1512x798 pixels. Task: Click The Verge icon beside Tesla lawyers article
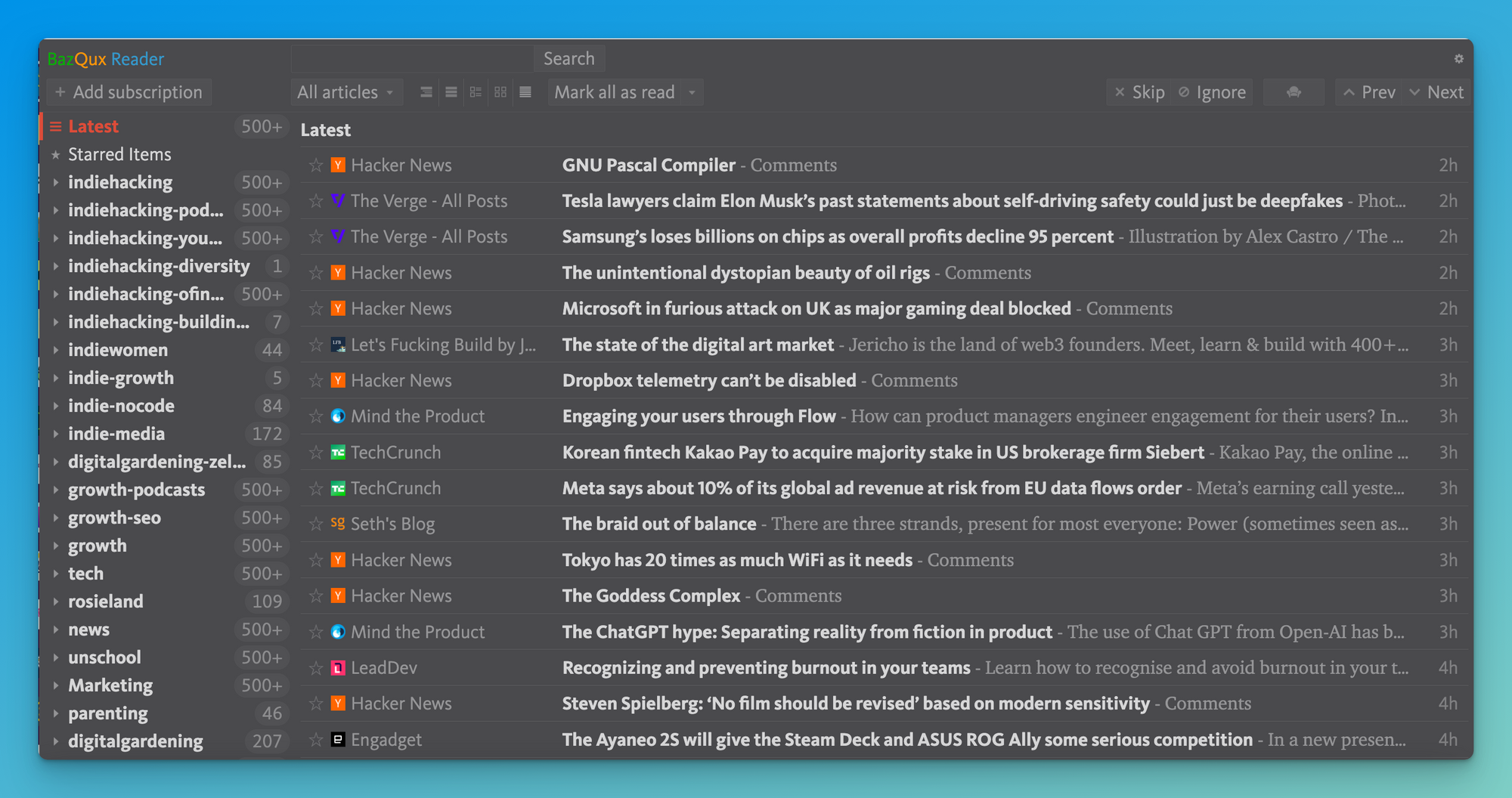point(338,200)
